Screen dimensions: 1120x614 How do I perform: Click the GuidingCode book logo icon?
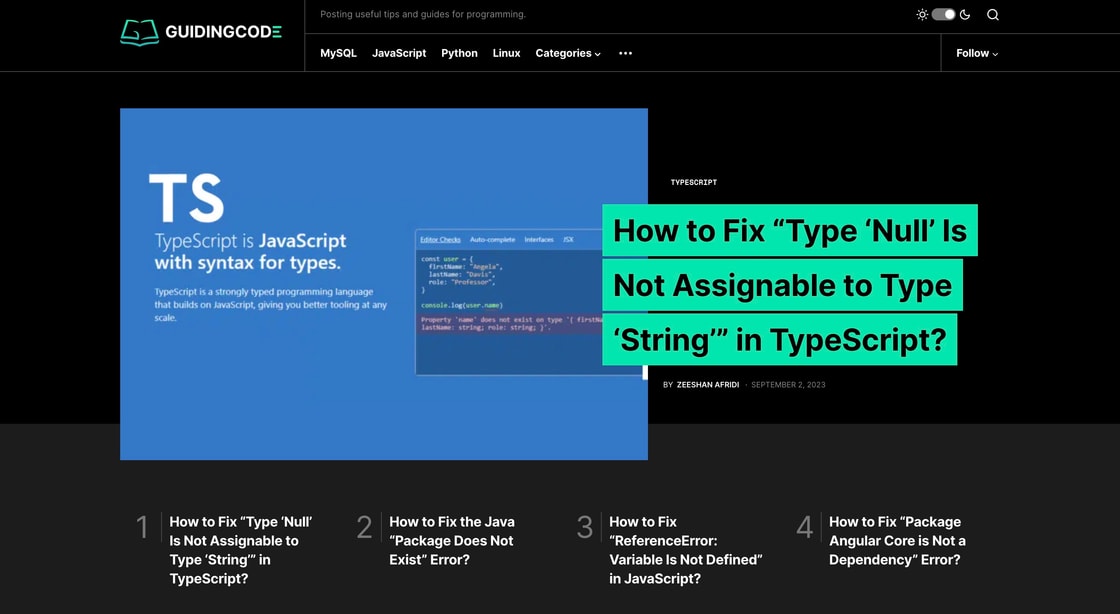(x=139, y=32)
